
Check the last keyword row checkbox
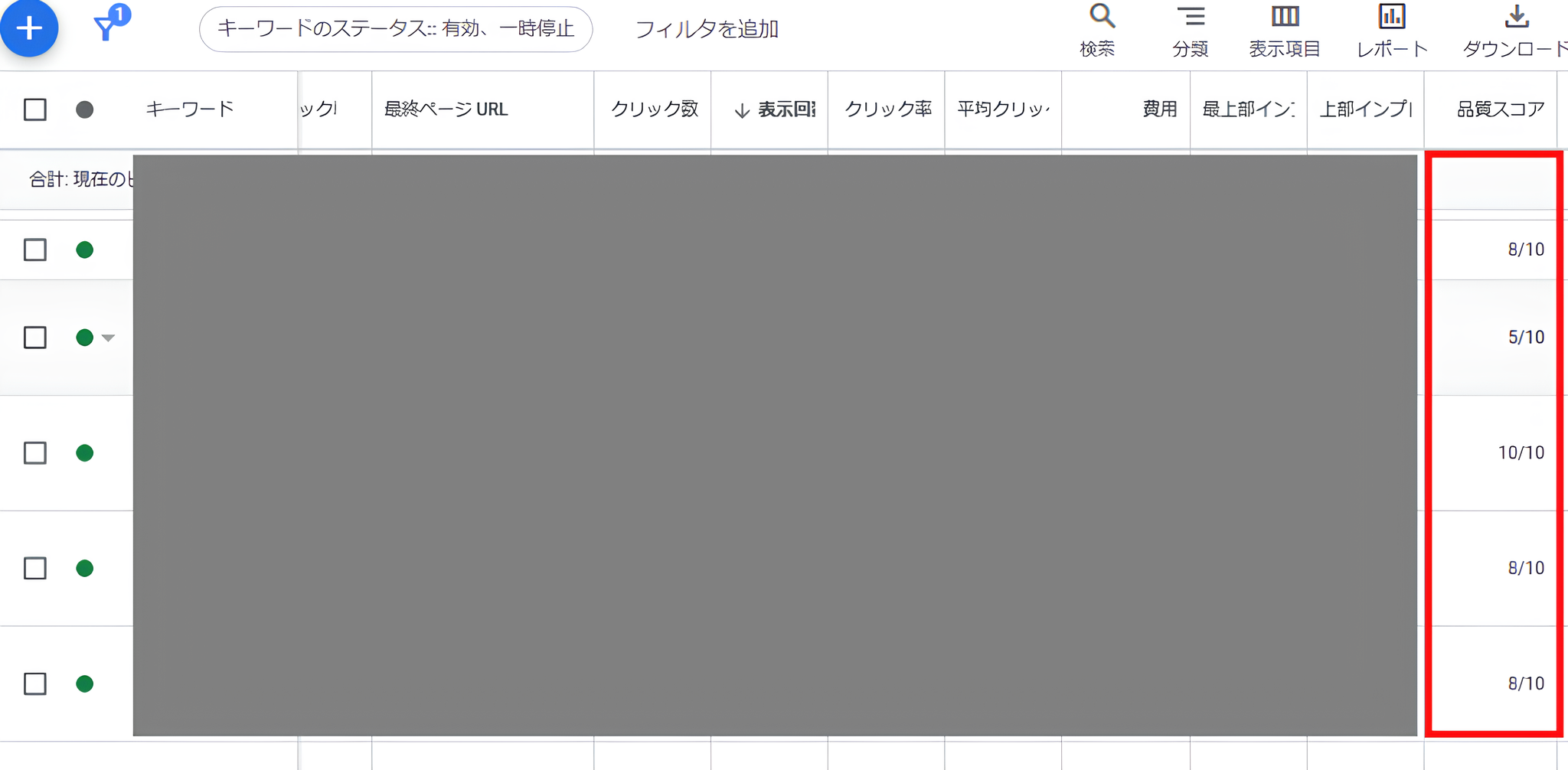tap(34, 684)
